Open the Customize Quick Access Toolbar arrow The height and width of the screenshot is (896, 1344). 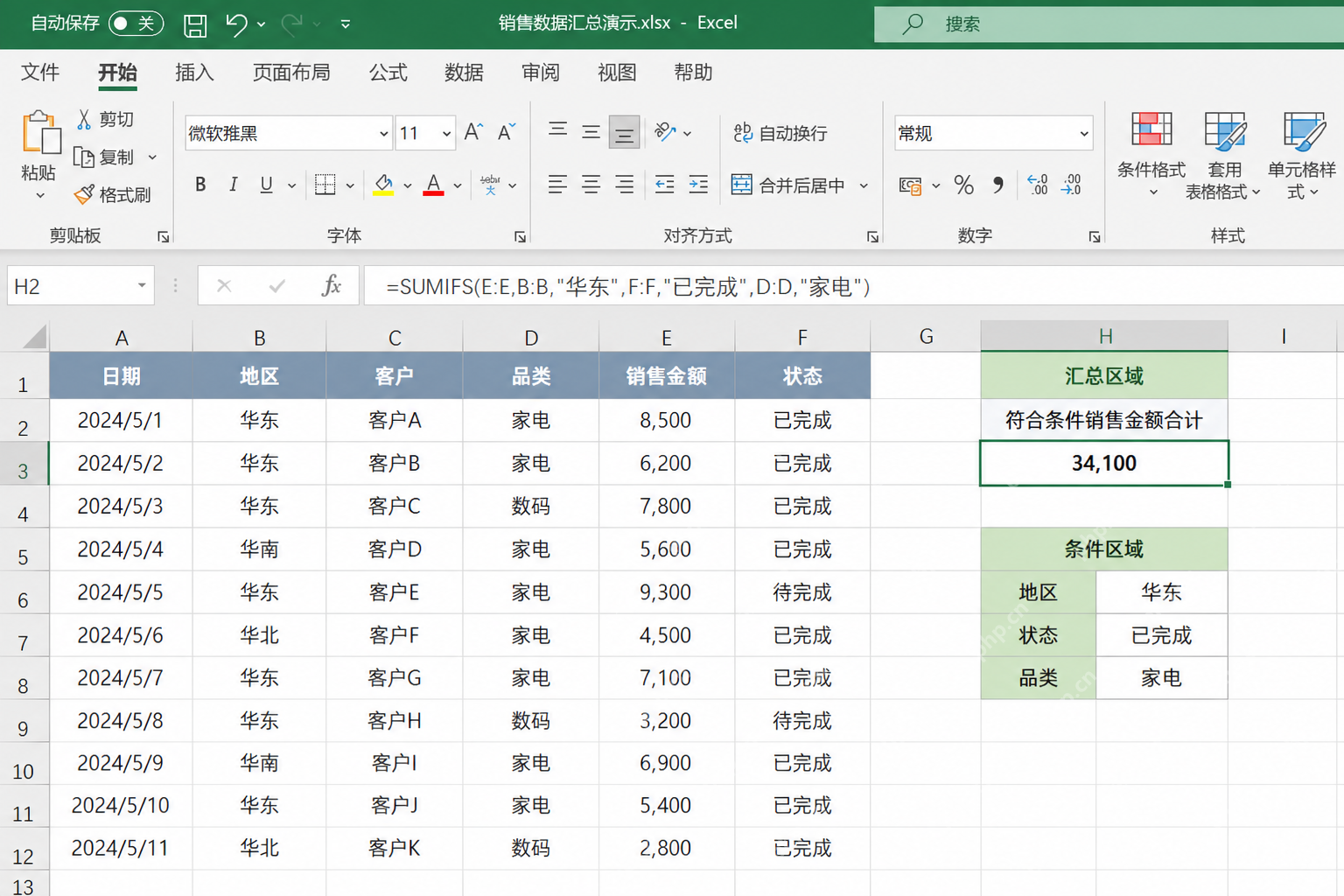[346, 24]
